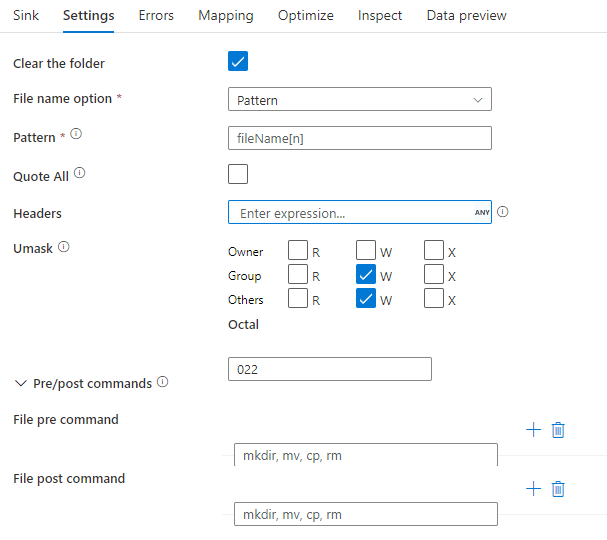Click the Pattern text field containing fileName[n]
607x540 pixels.
[360, 138]
